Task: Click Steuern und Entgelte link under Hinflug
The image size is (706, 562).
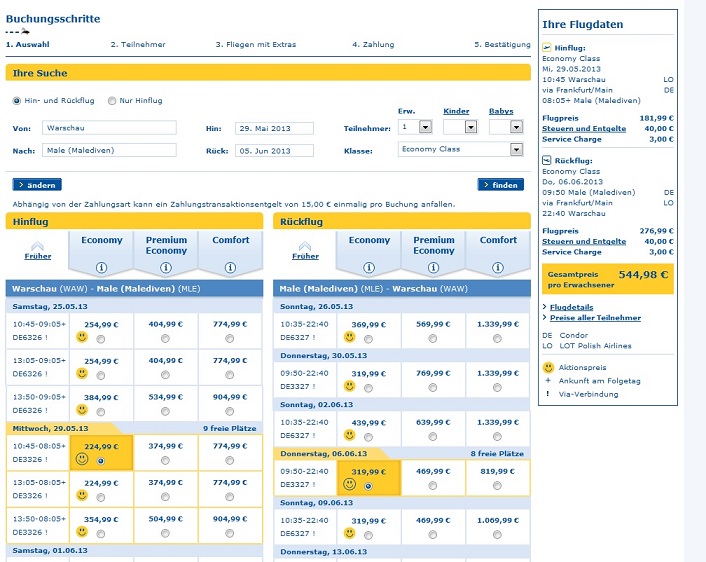Action: coord(584,129)
